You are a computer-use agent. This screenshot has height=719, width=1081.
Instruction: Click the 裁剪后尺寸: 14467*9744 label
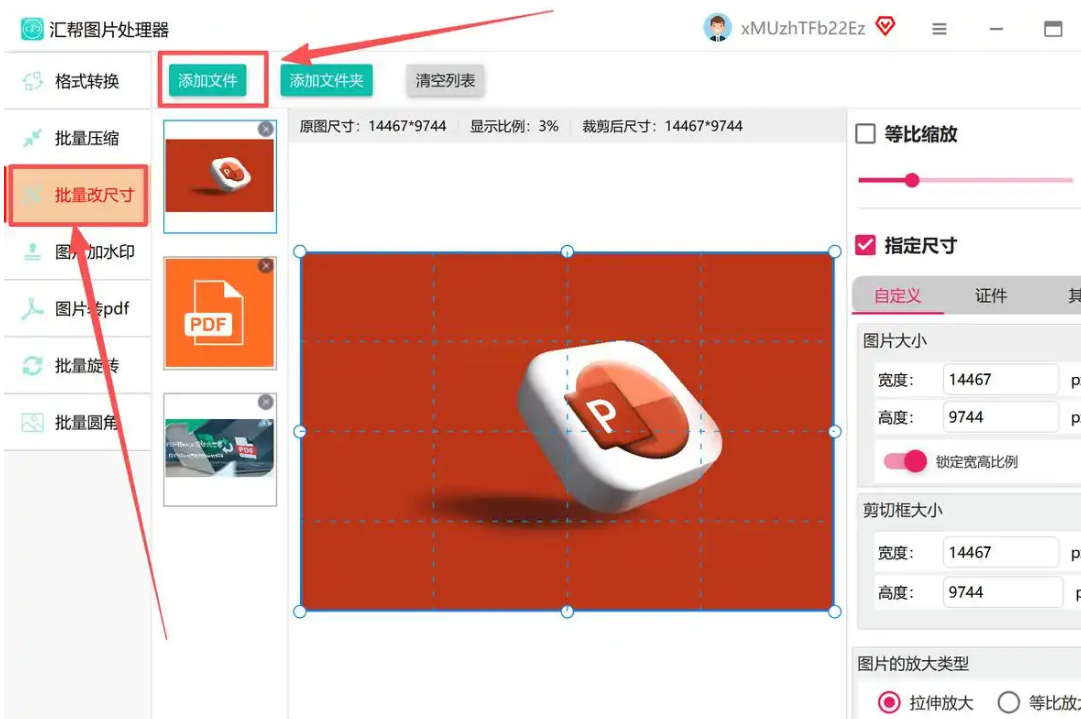pyautogui.click(x=663, y=126)
